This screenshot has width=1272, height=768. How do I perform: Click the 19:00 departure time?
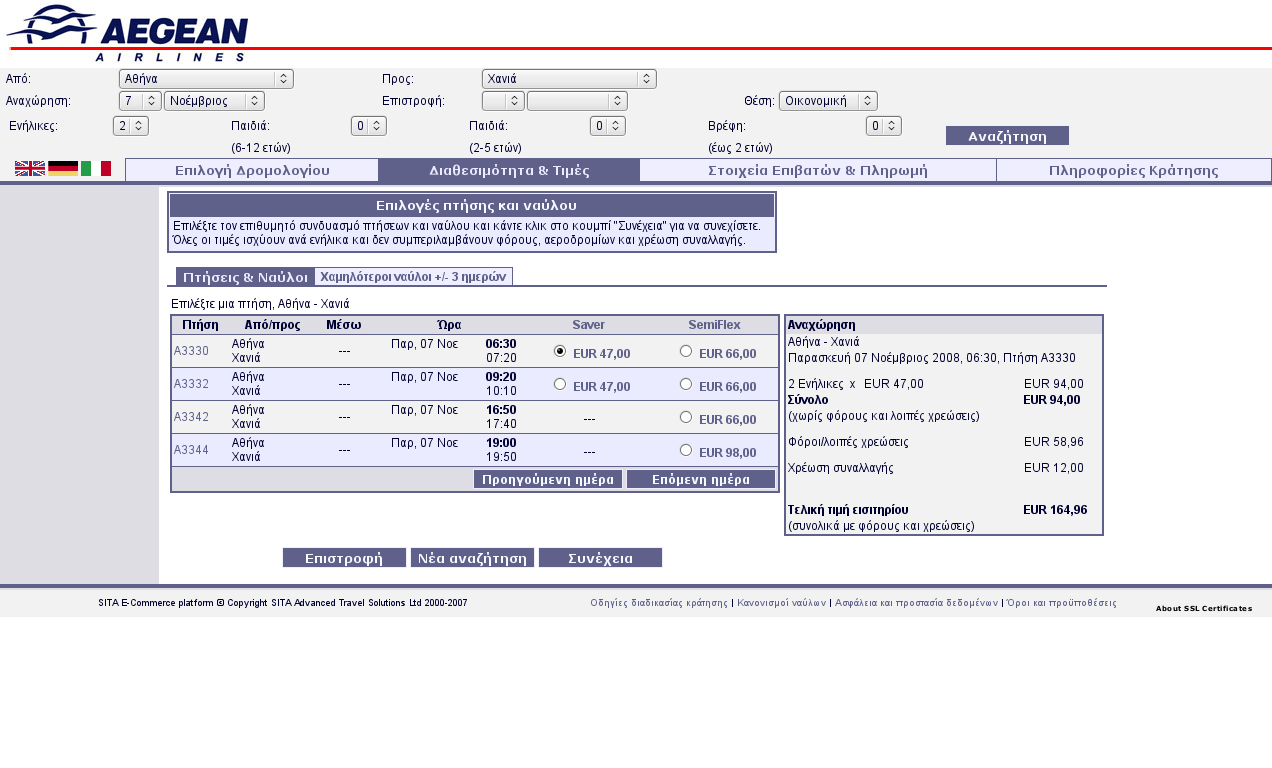[501, 443]
